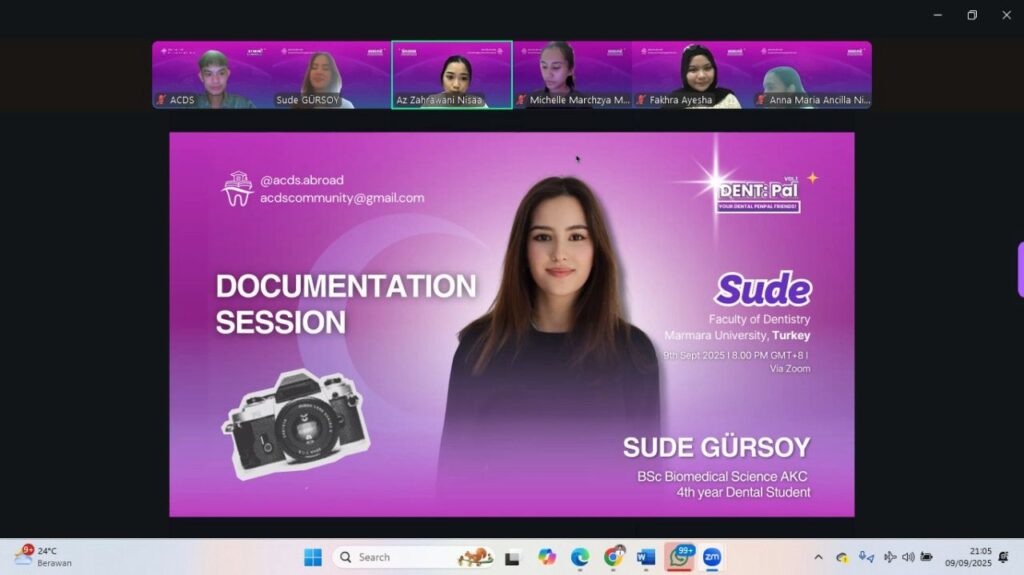Open the OneDrive tray icon
The width and height of the screenshot is (1024, 575).
pos(842,557)
